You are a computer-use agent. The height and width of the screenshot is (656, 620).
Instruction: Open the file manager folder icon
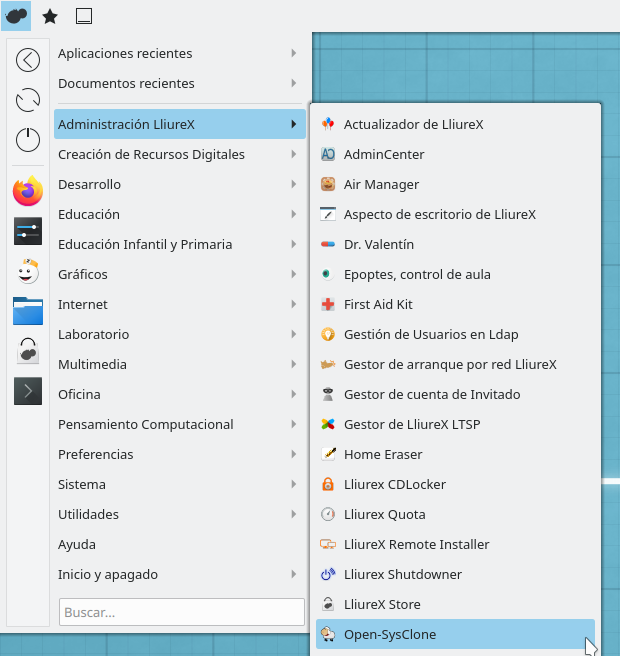28,310
